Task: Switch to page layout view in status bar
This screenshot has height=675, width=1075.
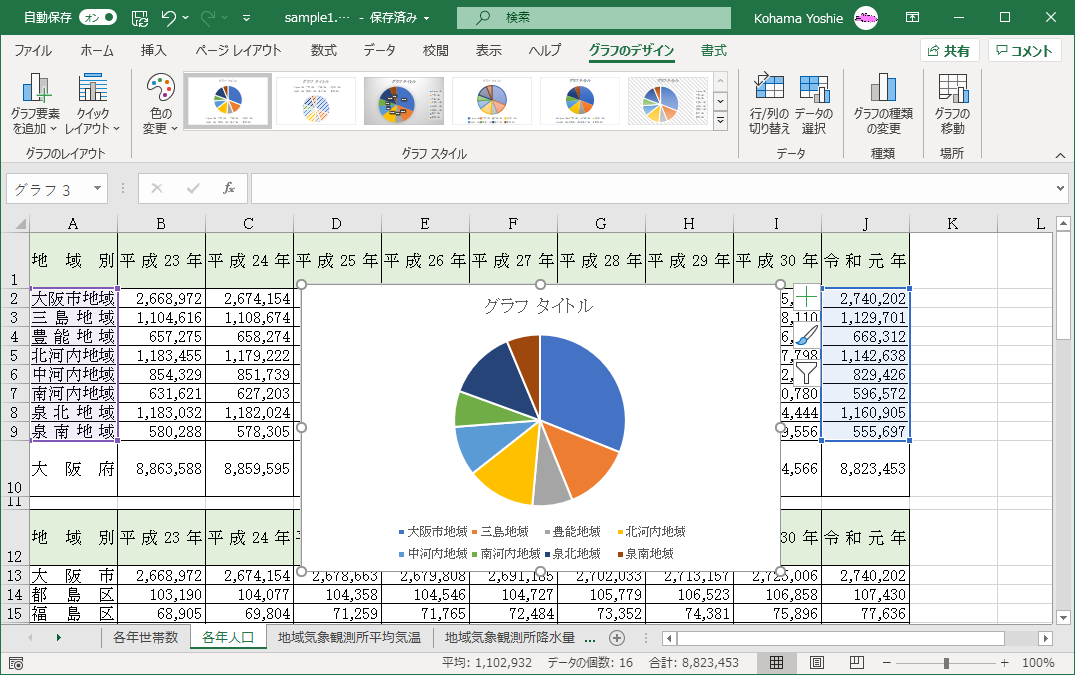Action: (x=816, y=662)
